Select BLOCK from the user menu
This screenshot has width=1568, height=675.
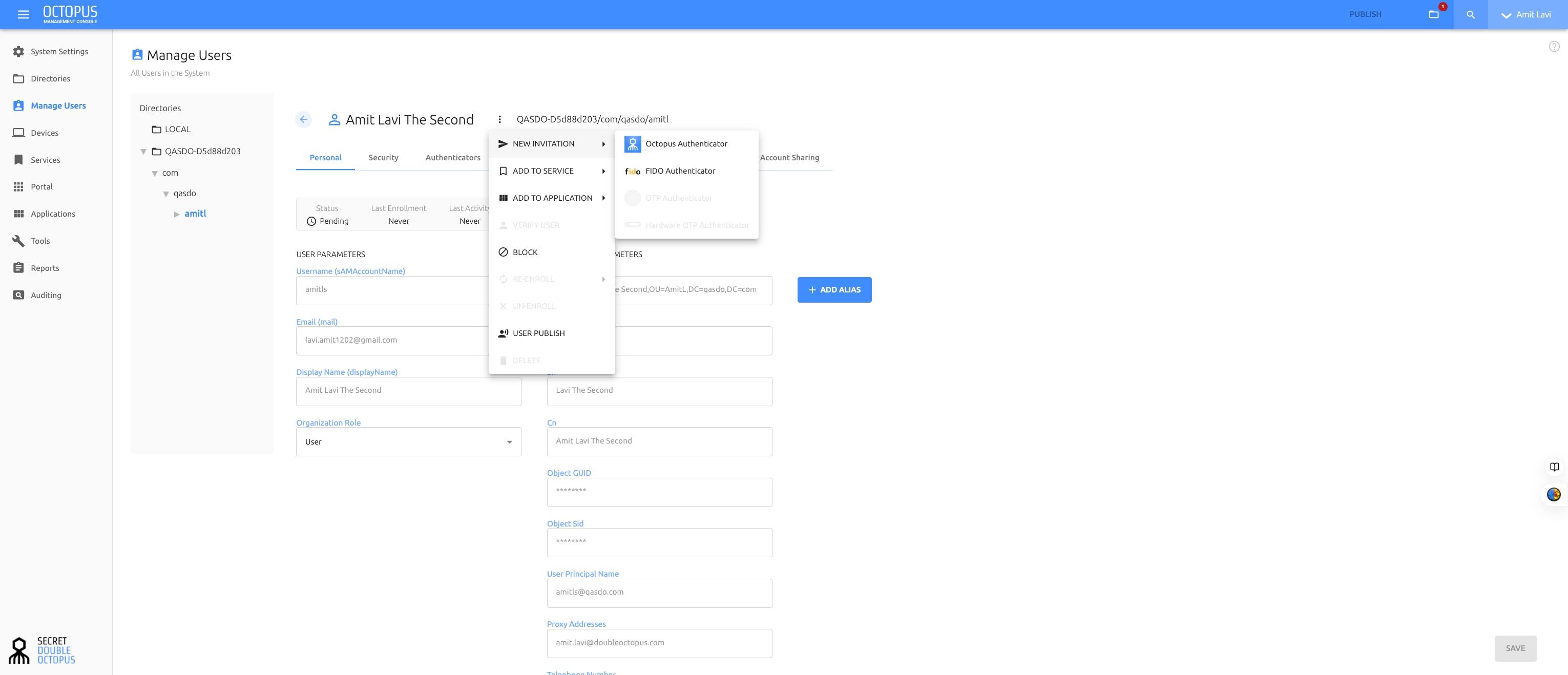[552, 252]
